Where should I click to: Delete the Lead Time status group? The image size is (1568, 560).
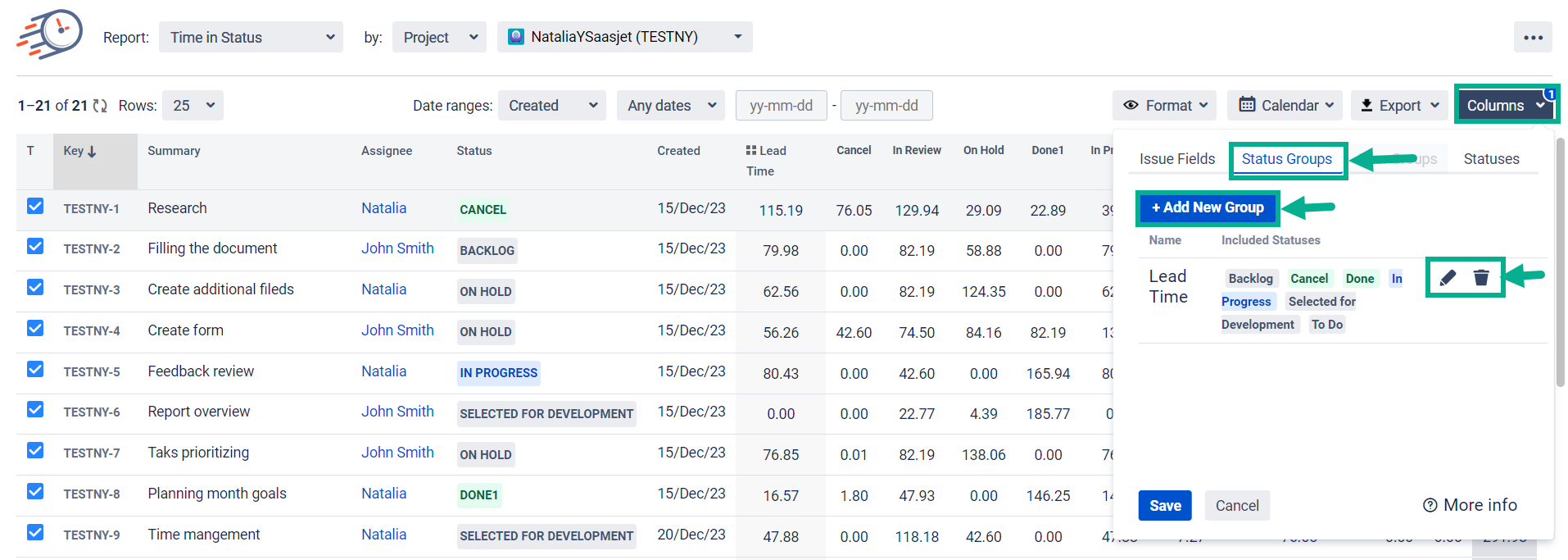pos(1481,278)
